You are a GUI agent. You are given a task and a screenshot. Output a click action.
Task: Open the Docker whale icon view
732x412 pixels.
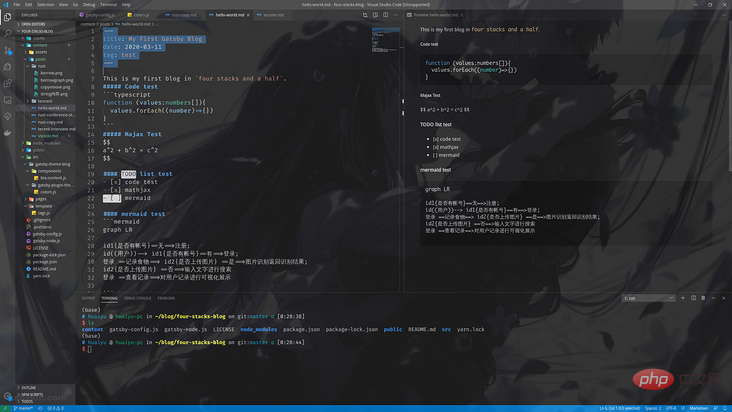(7, 133)
